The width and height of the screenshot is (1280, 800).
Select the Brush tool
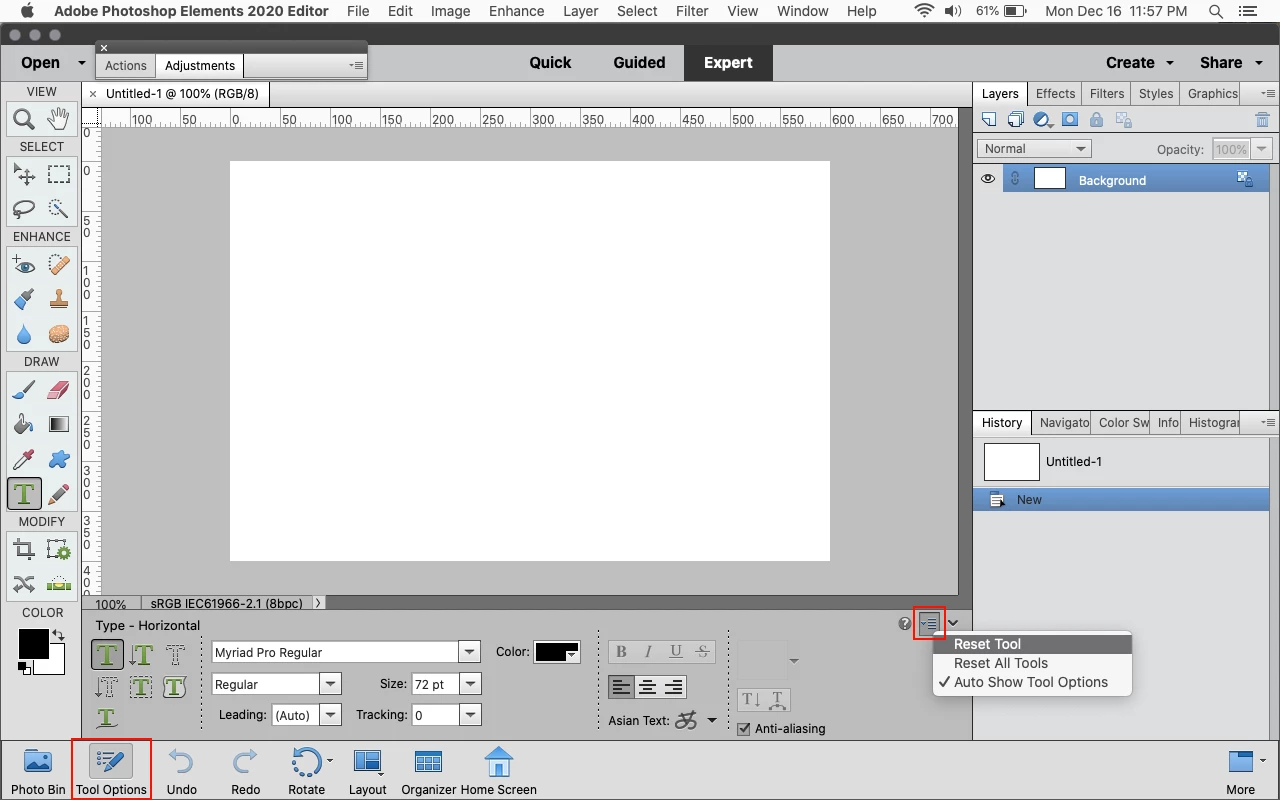pos(24,389)
